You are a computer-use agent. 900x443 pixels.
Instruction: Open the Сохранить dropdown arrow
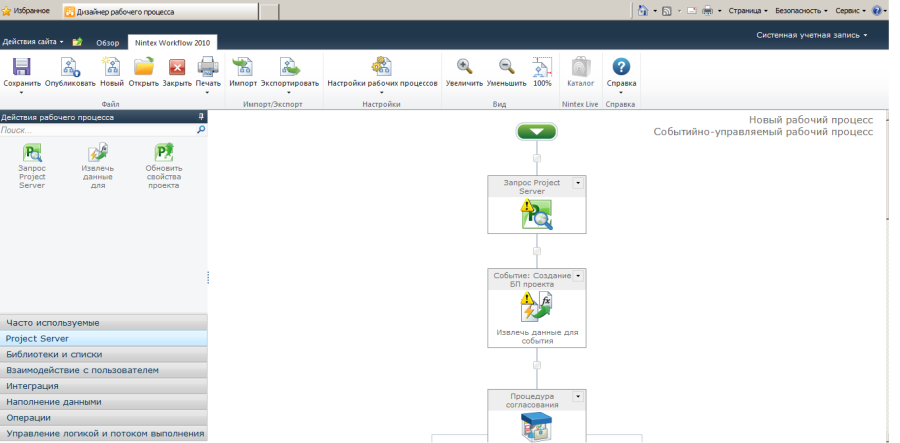(22, 92)
